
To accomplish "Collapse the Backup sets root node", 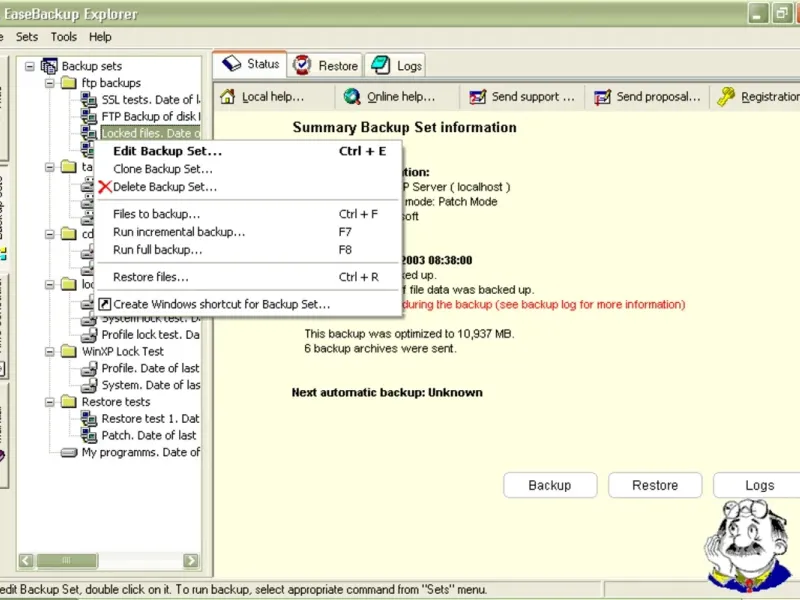I will coord(30,66).
